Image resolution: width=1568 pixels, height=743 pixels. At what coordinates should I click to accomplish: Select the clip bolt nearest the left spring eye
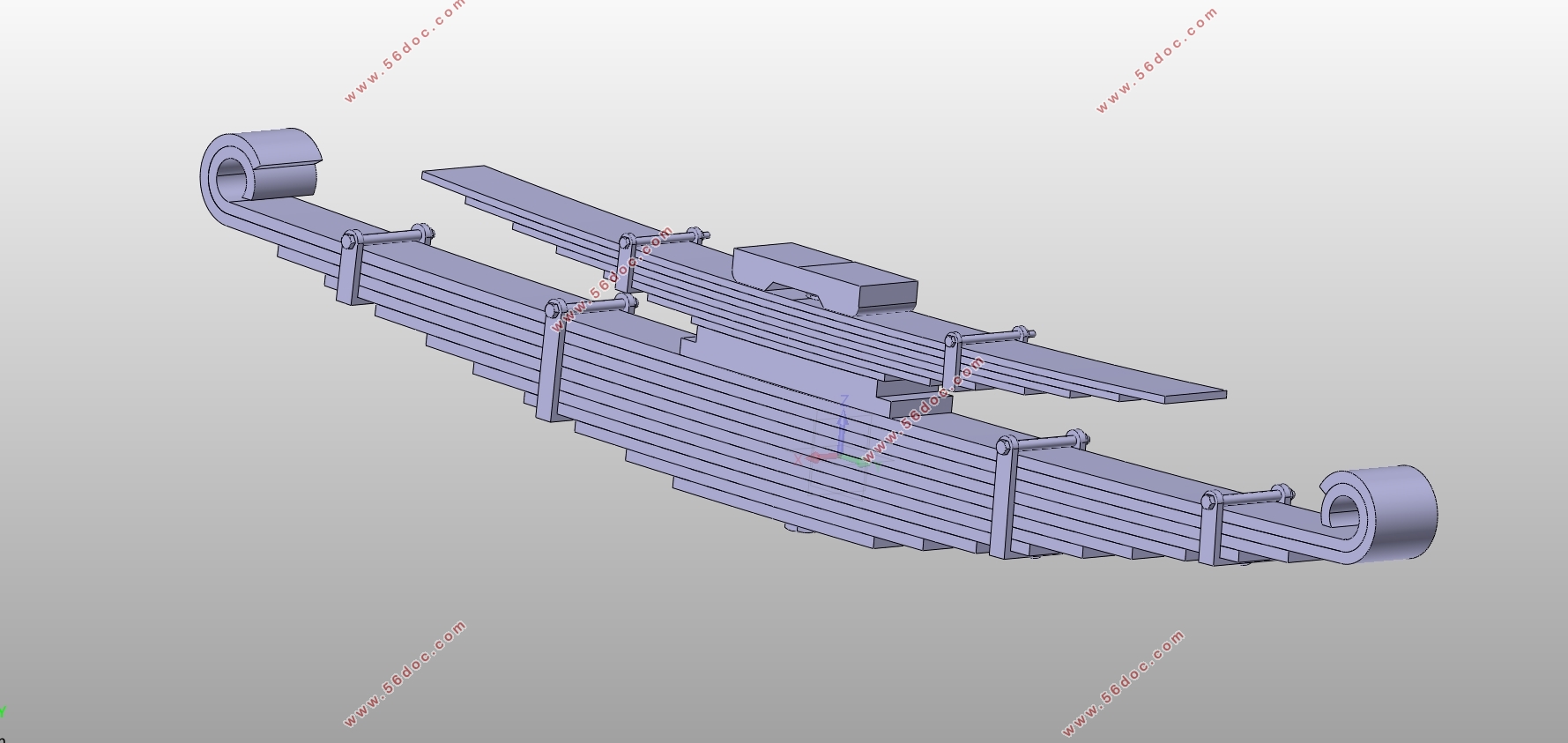point(388,237)
